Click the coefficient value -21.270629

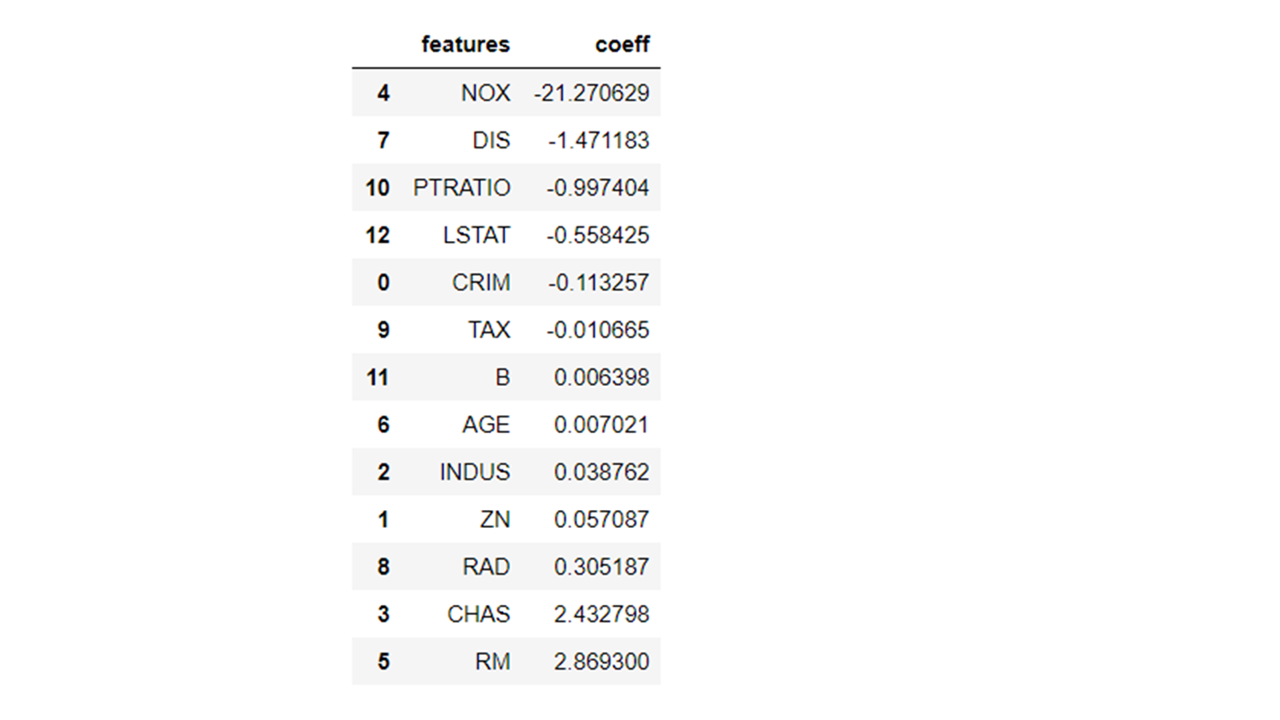[x=592, y=93]
